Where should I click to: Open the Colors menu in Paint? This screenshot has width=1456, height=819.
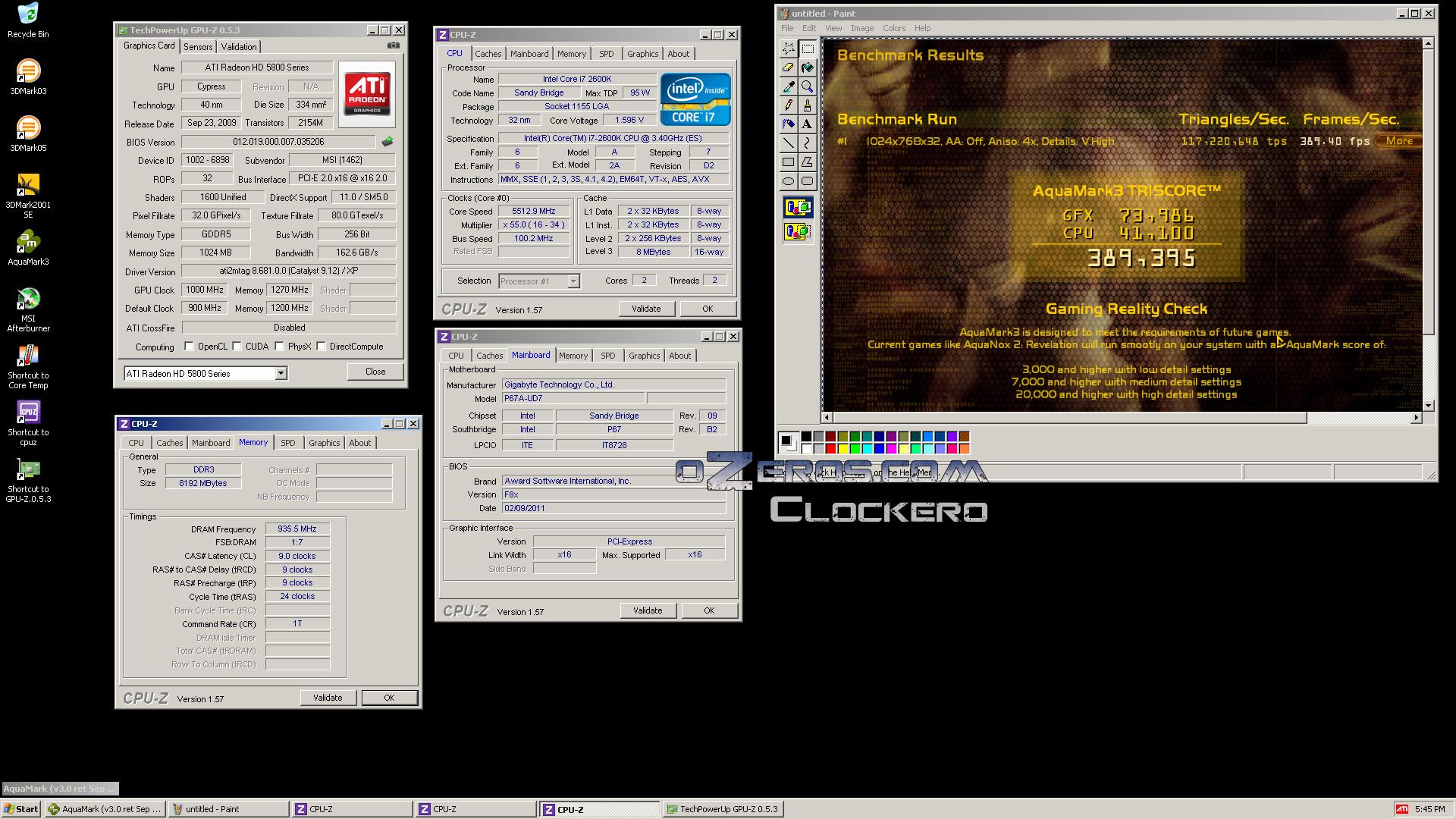(894, 28)
